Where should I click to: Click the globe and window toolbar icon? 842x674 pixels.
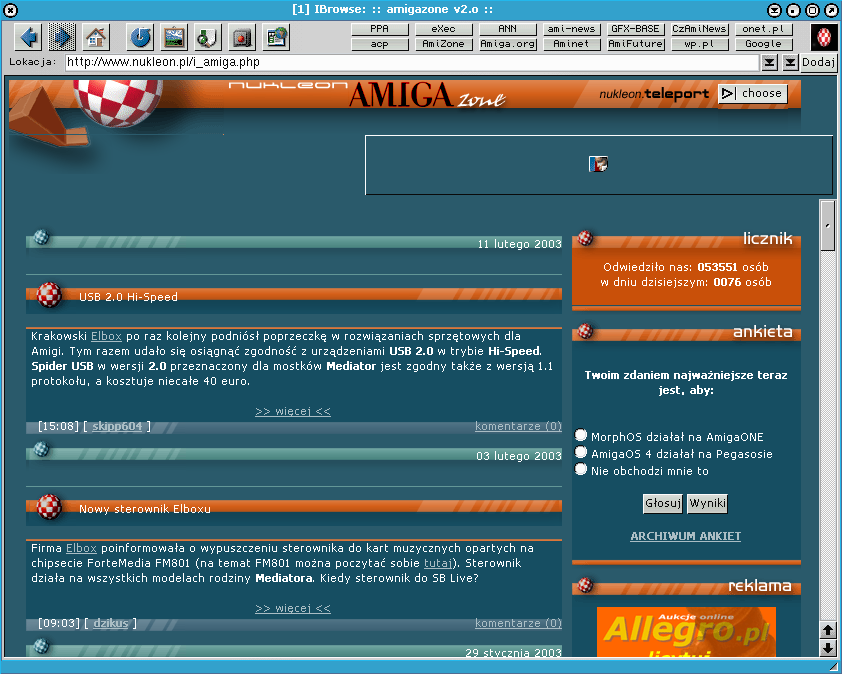click(276, 37)
